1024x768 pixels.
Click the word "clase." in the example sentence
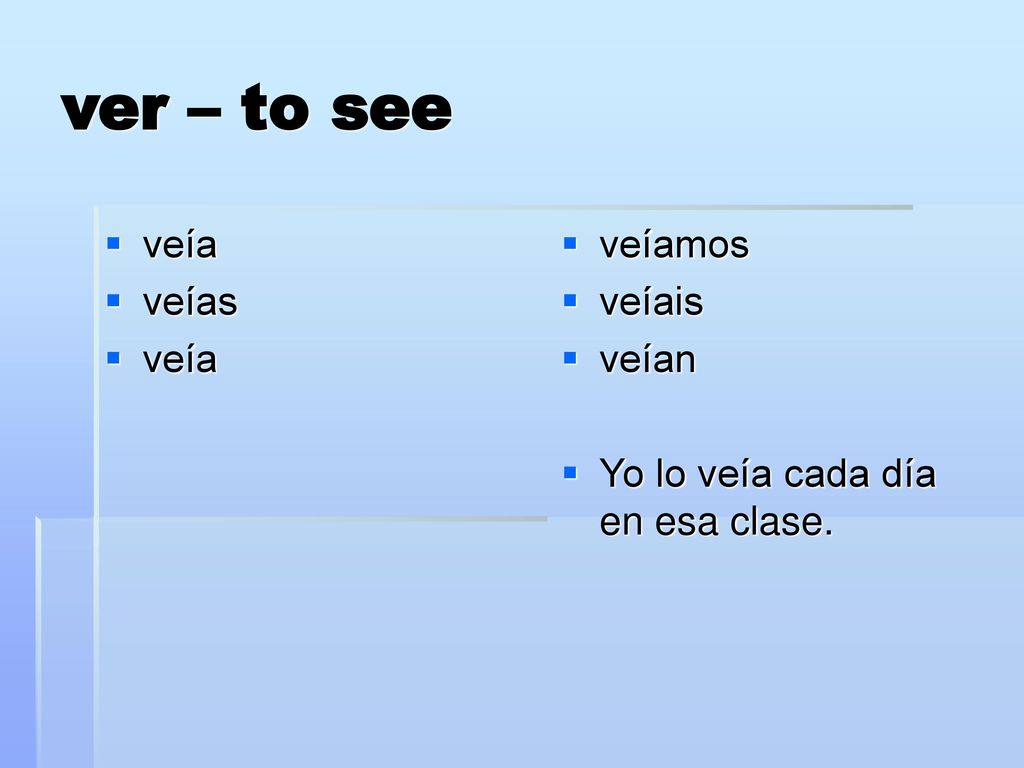coord(782,522)
